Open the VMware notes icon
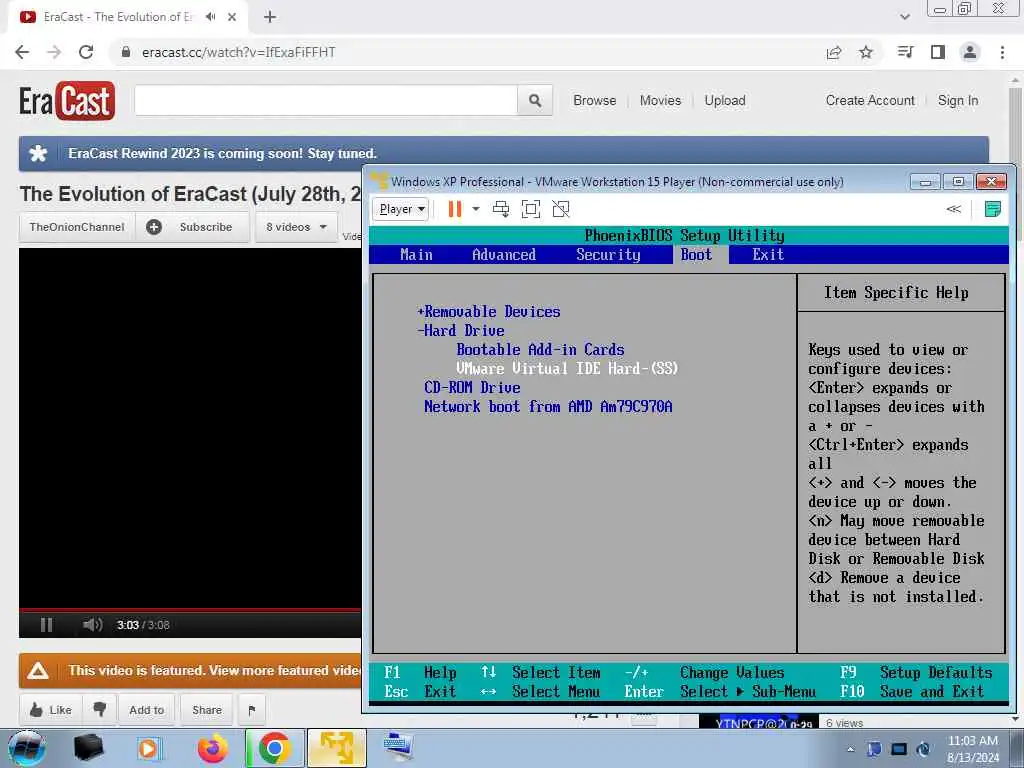The image size is (1024, 768). [x=993, y=209]
